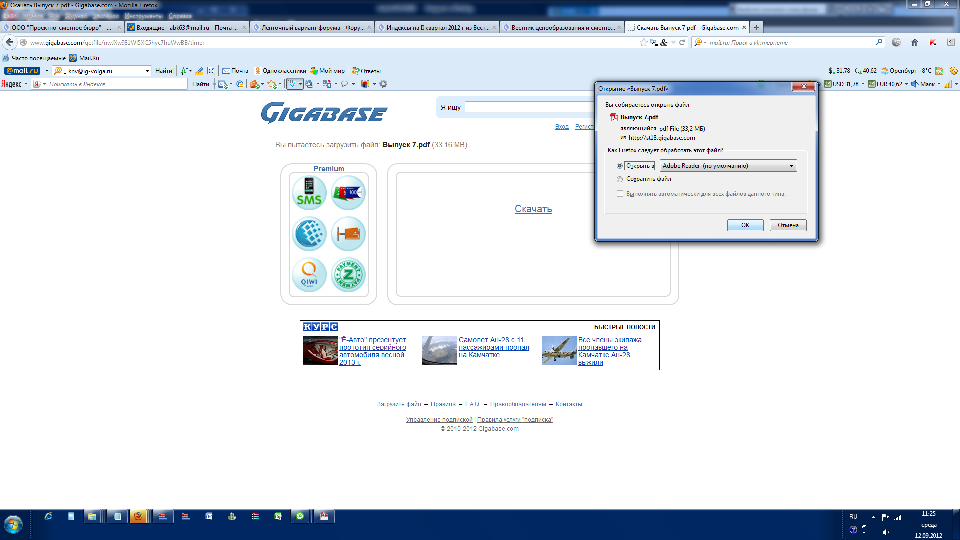
Task: Bookmark page with the star icon
Action: (643, 42)
